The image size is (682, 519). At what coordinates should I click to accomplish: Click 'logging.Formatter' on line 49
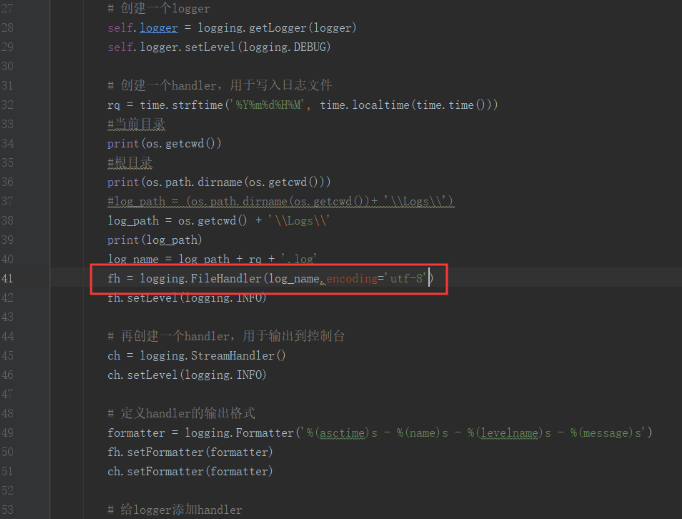pos(239,433)
